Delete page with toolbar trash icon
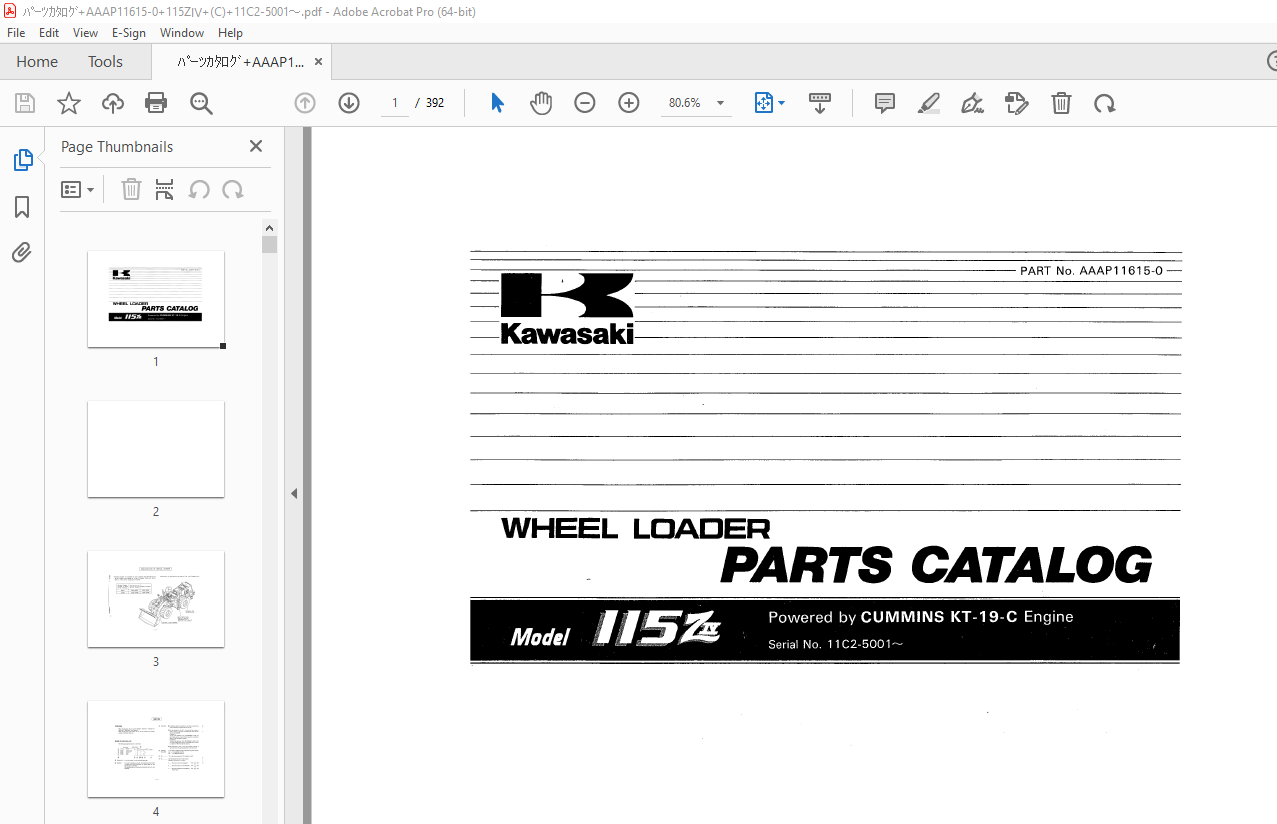Viewport: 1277px width, 824px height. [x=1061, y=103]
